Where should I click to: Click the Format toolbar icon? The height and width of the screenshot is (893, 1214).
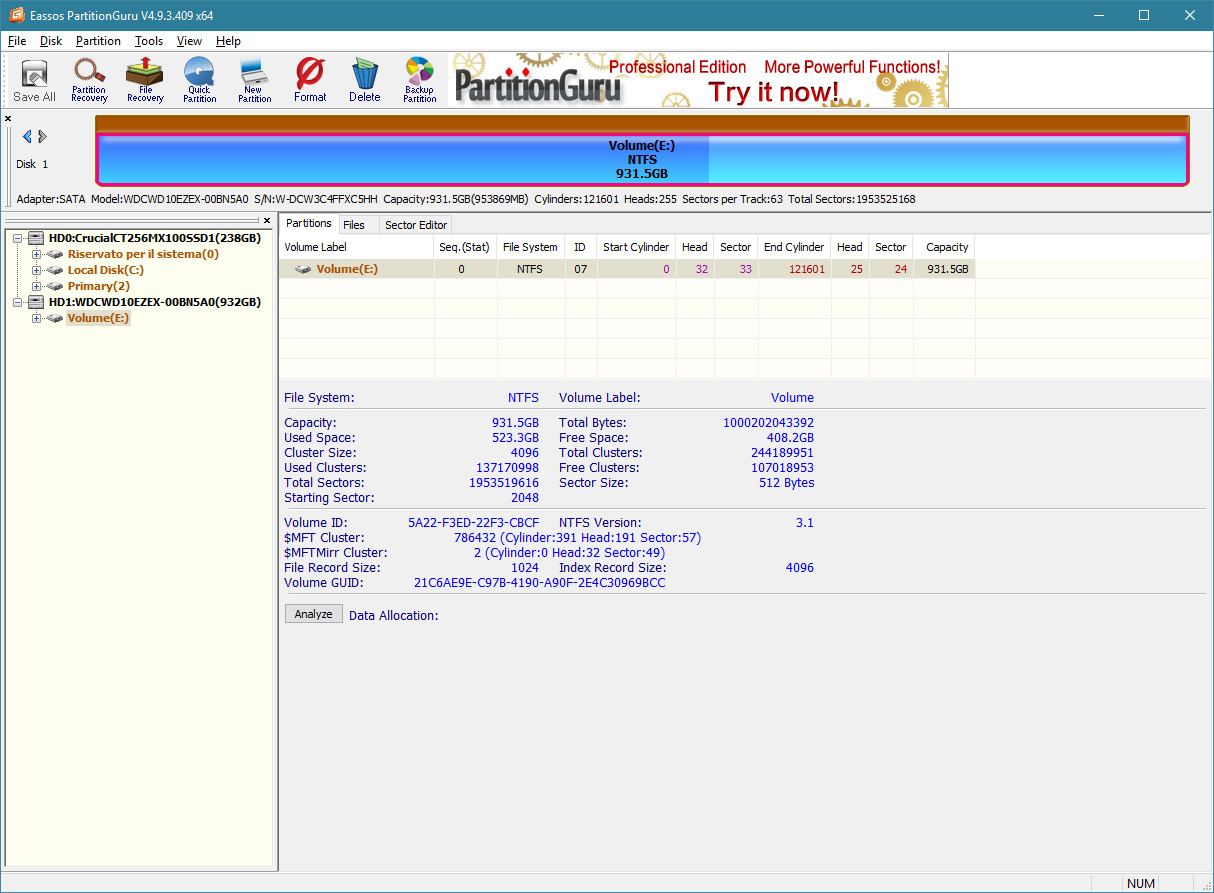point(310,80)
